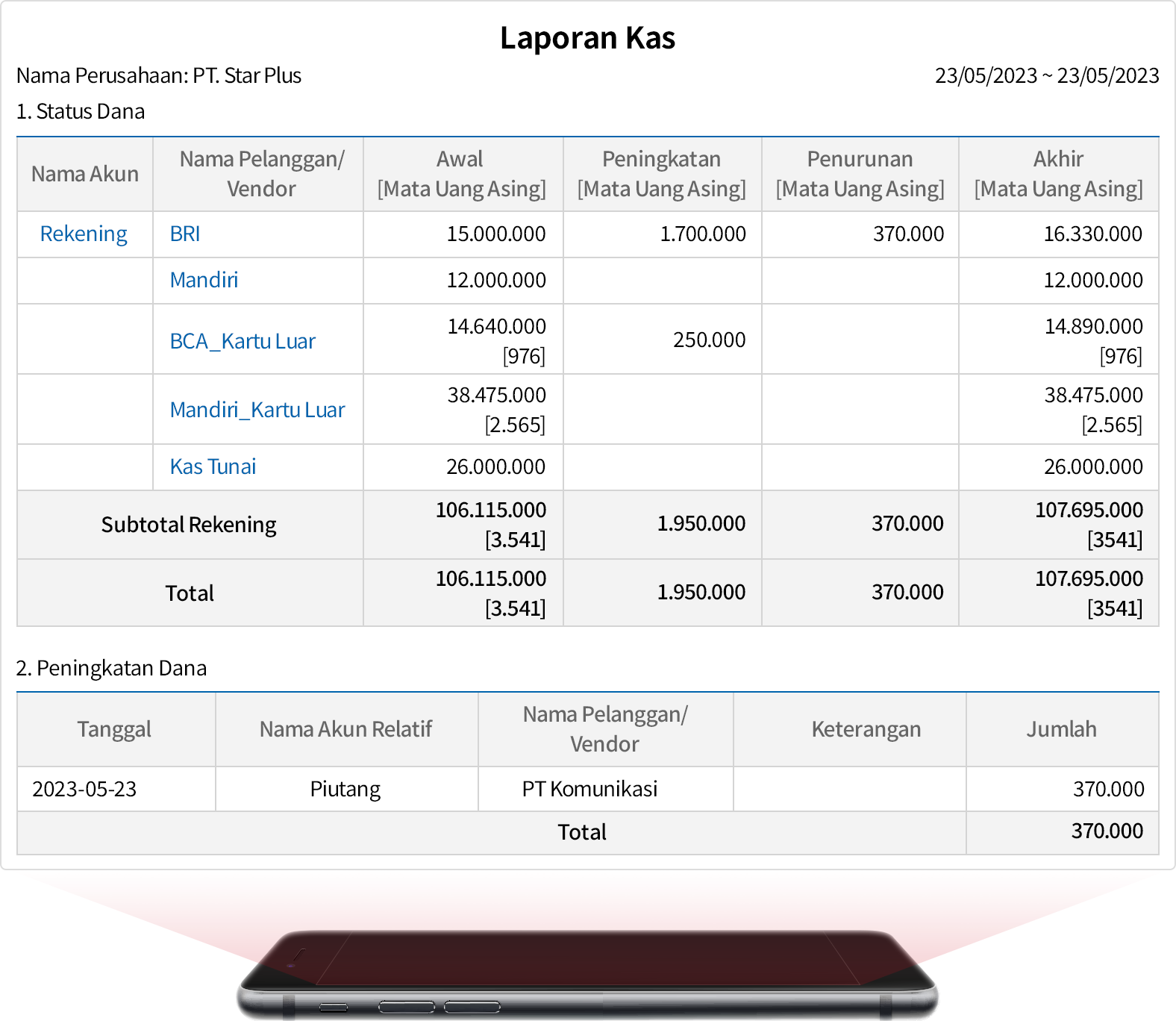The height and width of the screenshot is (1021, 1176).
Task: Click the Nama Akun Relatif header
Action: click(345, 729)
